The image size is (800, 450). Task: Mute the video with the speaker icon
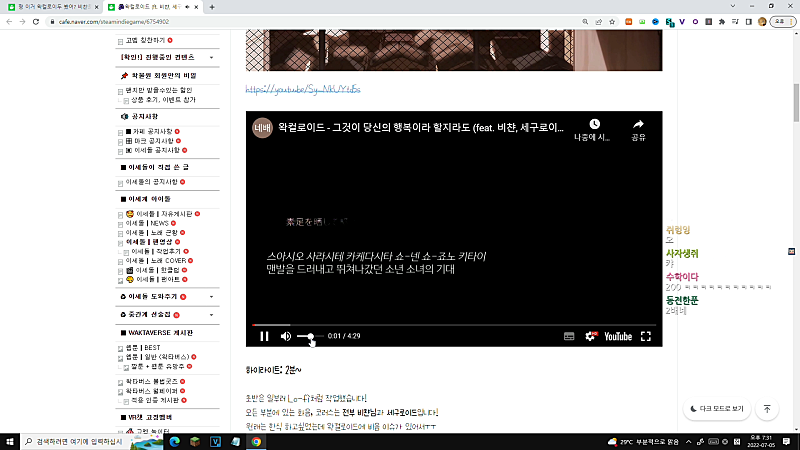tap(286, 336)
